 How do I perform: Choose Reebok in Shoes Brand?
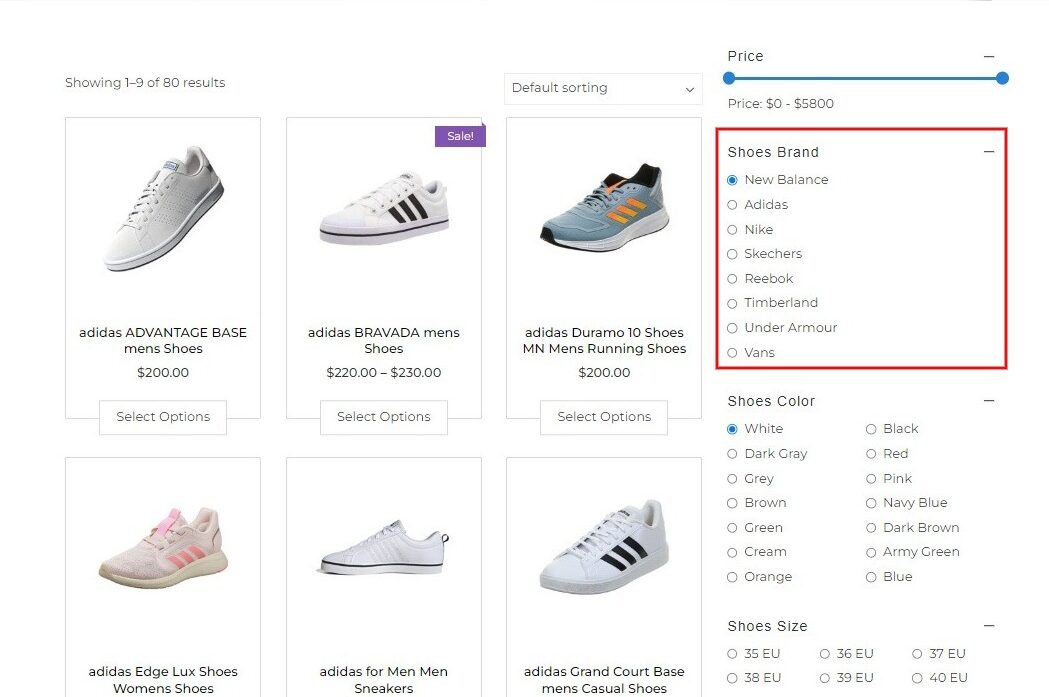732,279
